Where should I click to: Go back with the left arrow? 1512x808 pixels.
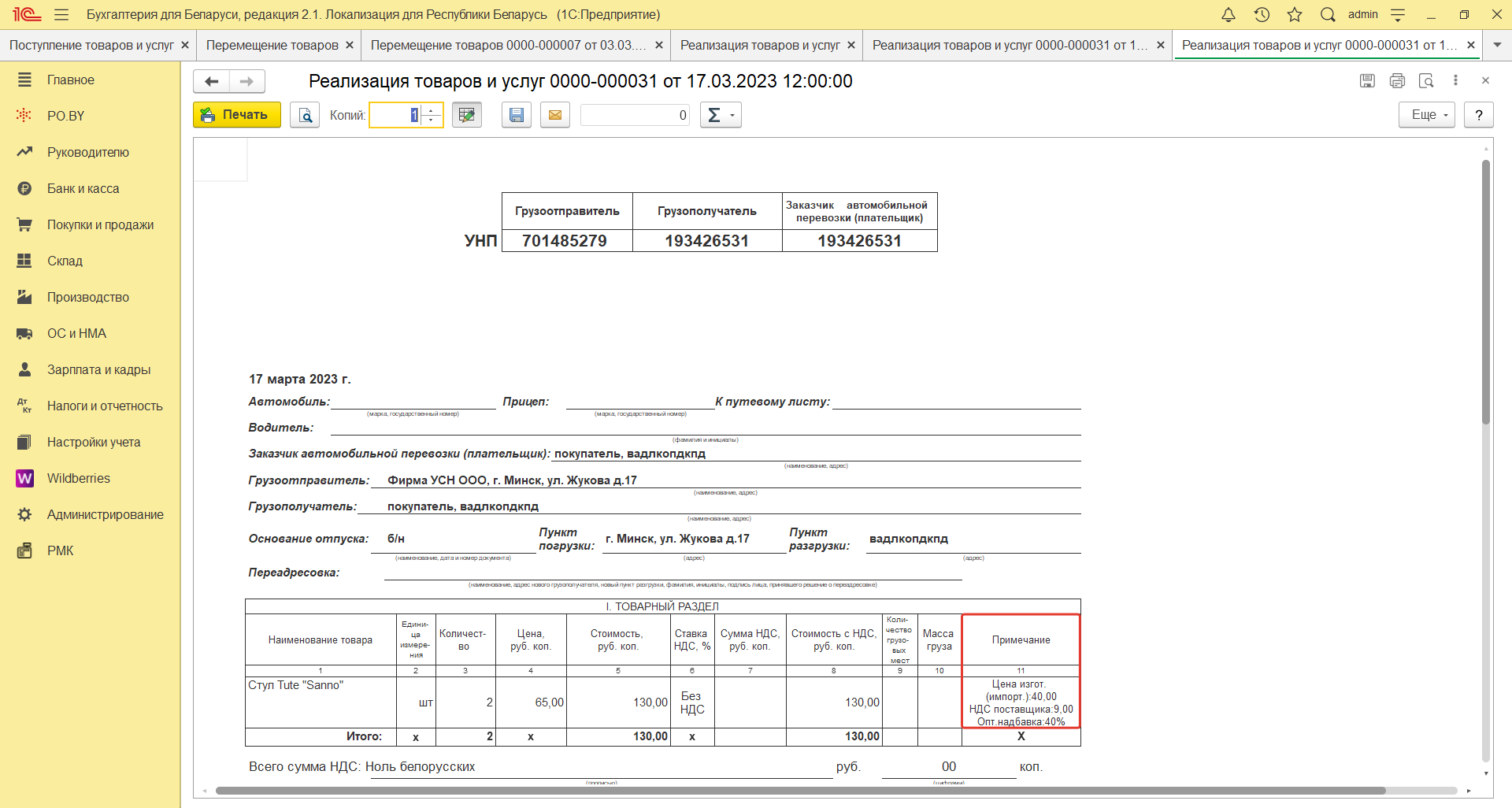(211, 81)
